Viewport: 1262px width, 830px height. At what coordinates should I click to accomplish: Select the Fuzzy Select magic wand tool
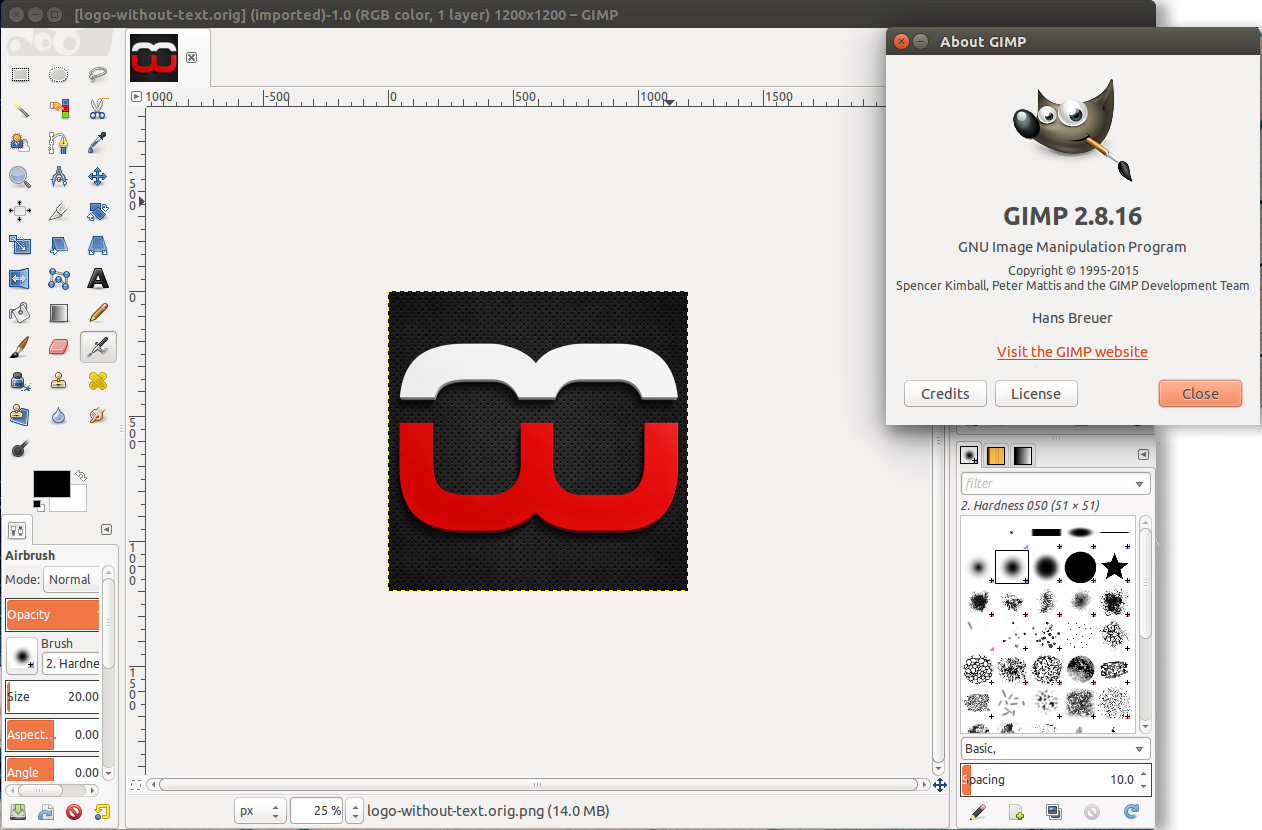tap(20, 108)
